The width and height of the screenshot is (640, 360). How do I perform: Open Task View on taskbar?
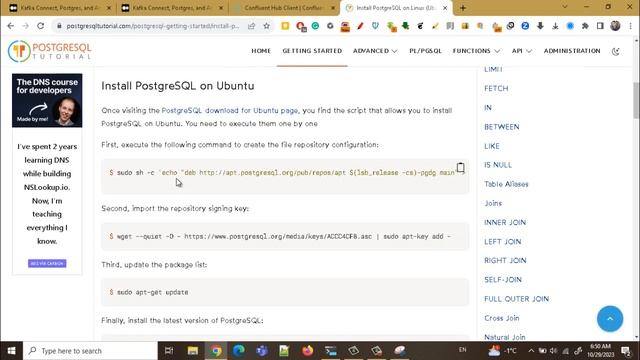(169, 351)
